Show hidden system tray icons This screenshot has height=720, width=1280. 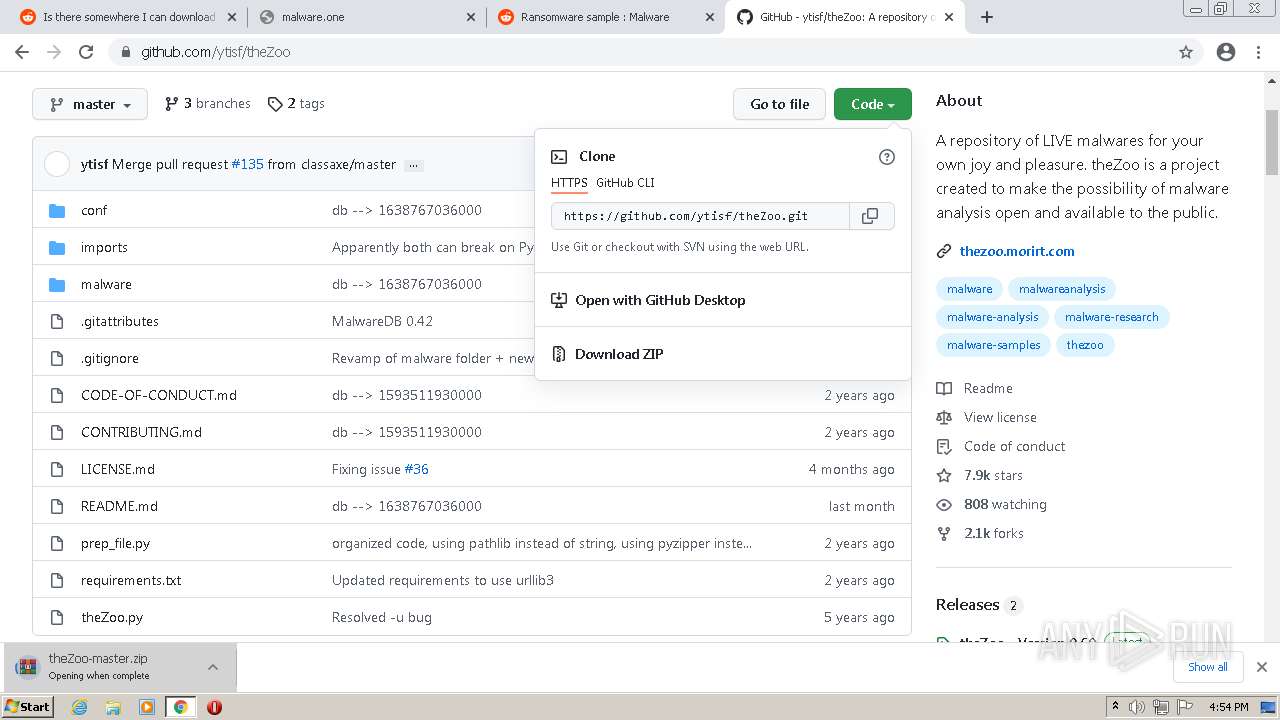click(x=1115, y=707)
